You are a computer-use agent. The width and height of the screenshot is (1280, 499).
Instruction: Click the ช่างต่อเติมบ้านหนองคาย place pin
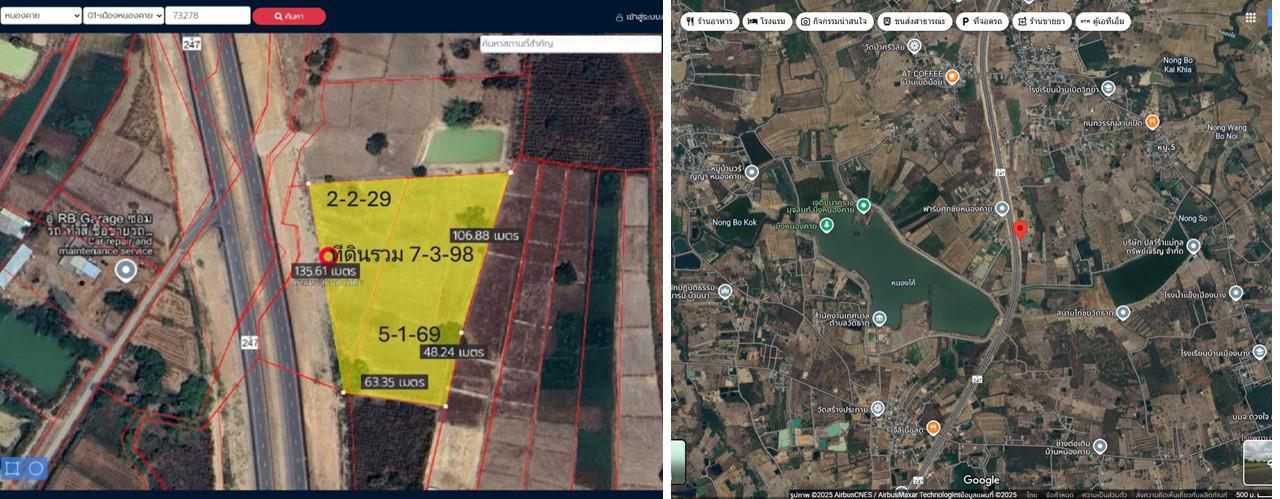[1100, 445]
